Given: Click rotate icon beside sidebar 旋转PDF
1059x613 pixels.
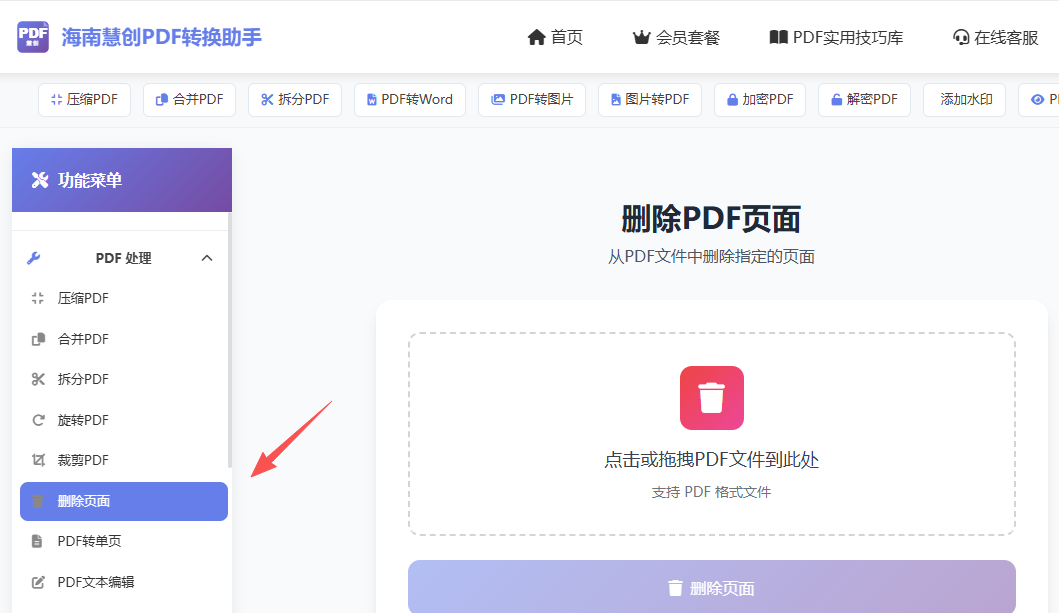Looking at the screenshot, I should [38, 420].
